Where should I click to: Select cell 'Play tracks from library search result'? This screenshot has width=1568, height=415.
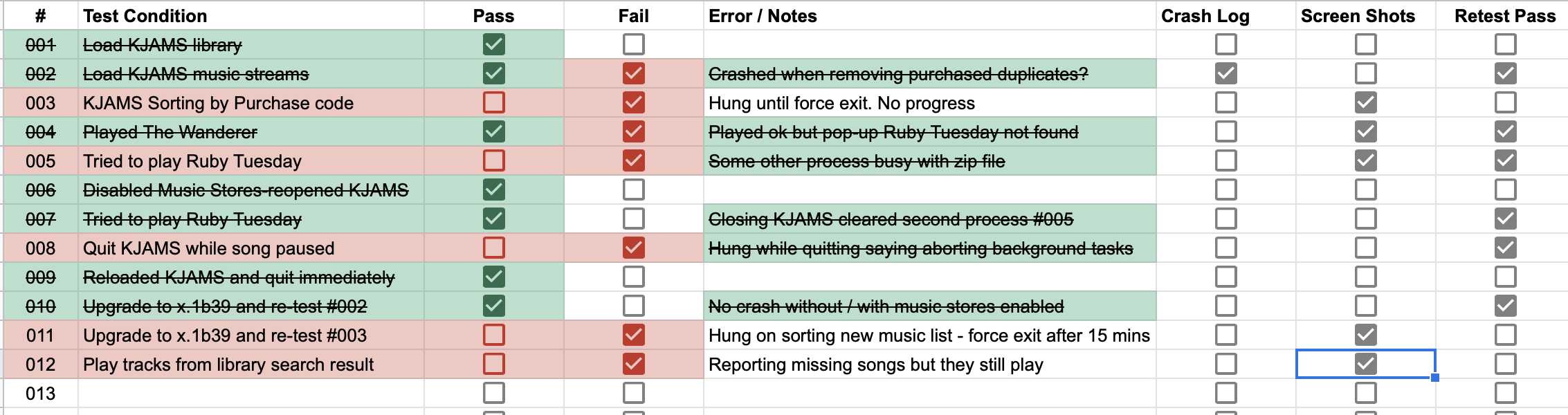[x=250, y=365]
